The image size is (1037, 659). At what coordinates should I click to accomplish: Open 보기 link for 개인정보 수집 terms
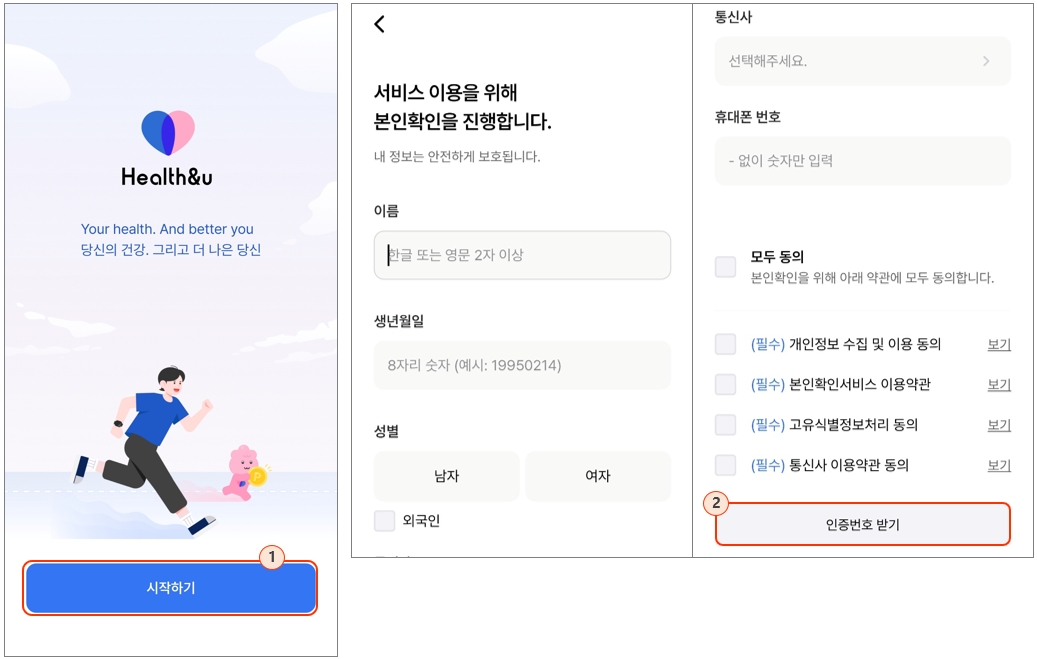[999, 344]
